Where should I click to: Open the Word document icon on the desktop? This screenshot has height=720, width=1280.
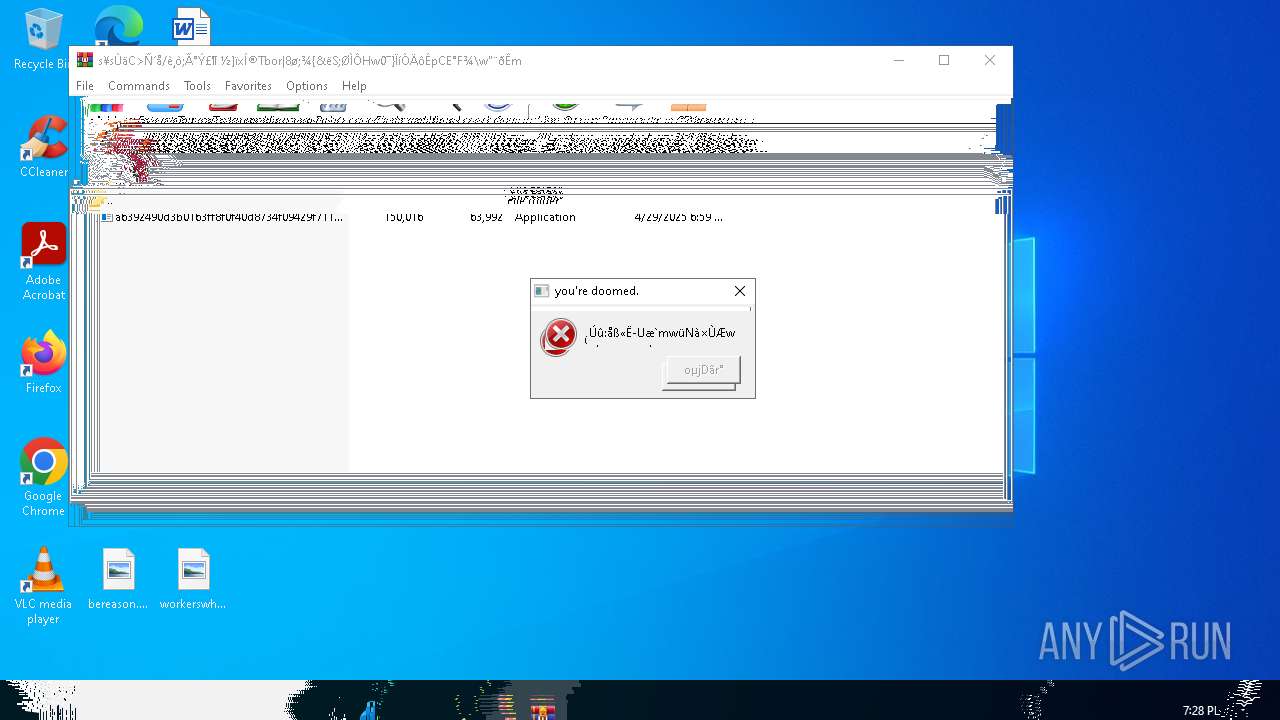click(191, 26)
